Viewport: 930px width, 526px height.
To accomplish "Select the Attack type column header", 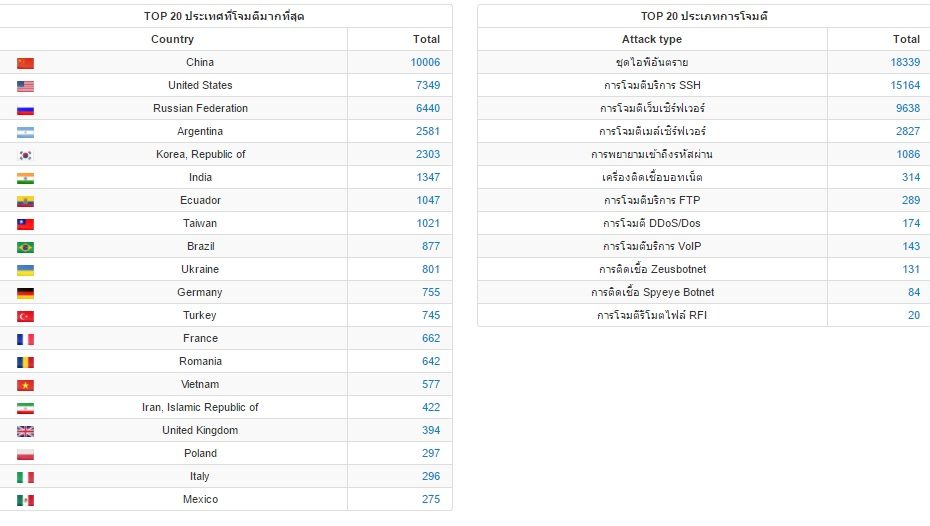I will click(652, 39).
